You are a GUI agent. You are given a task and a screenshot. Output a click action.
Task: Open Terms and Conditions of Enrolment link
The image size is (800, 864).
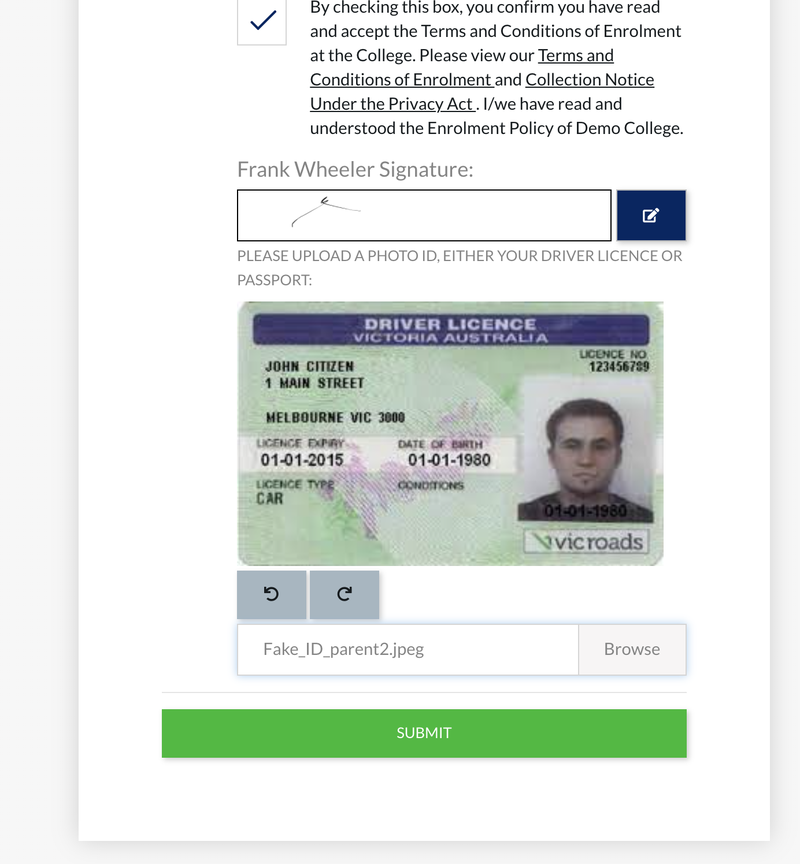point(462,67)
